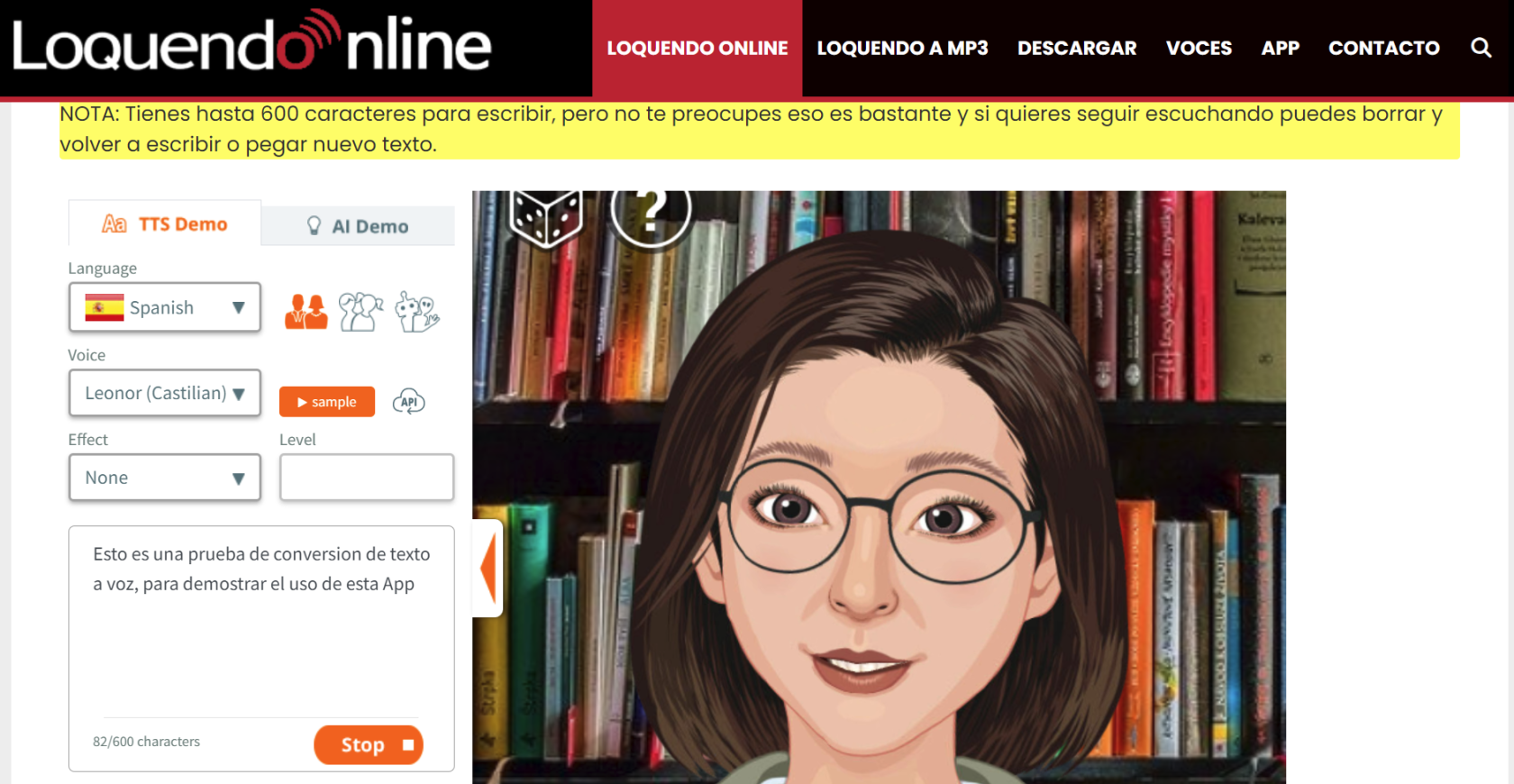Click the yellow NOTA notice text
The height and width of the screenshot is (784, 1514).
tap(759, 129)
